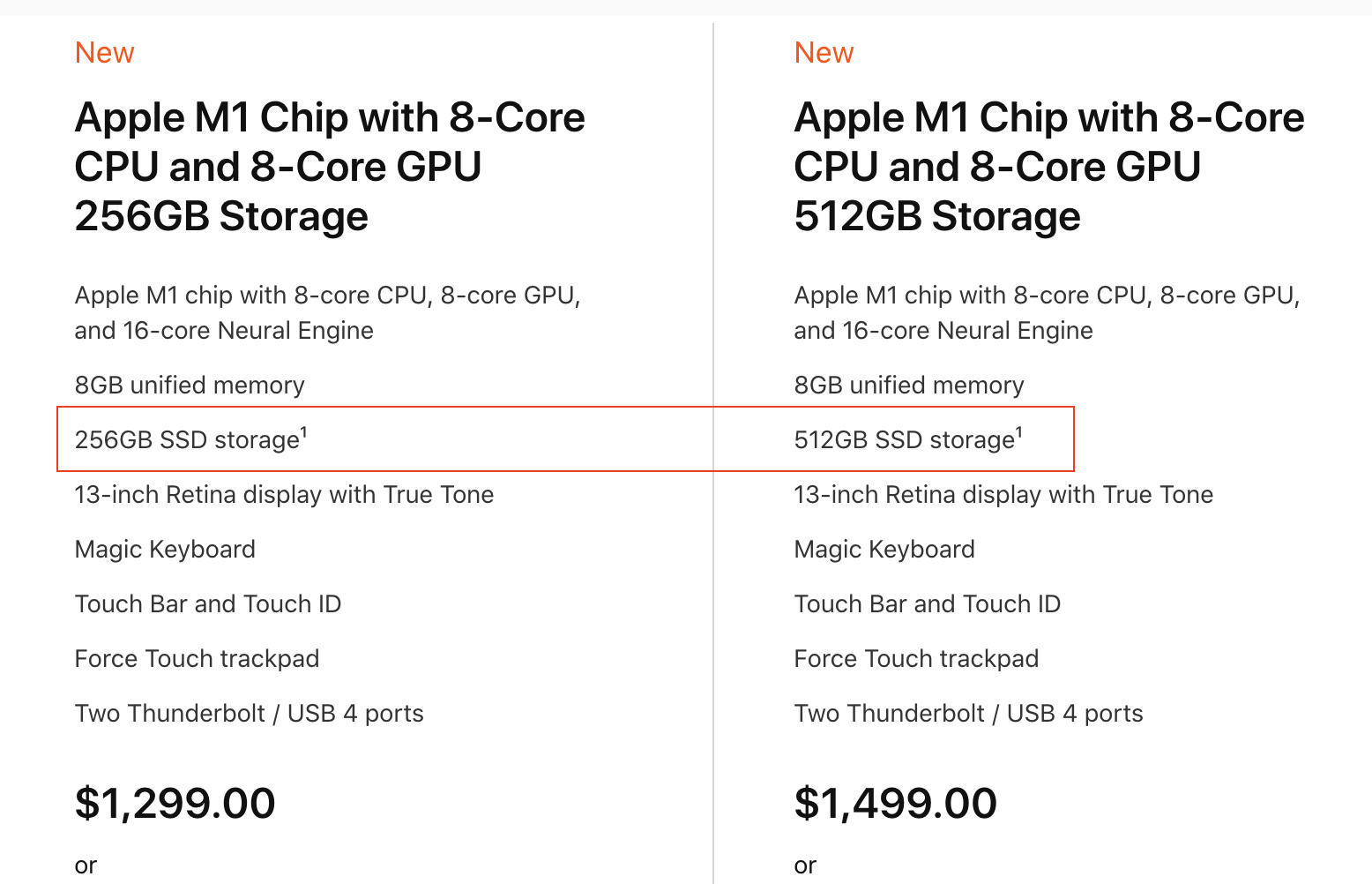
Task: Click the 512GB SSD storage spec line
Action: [x=904, y=440]
